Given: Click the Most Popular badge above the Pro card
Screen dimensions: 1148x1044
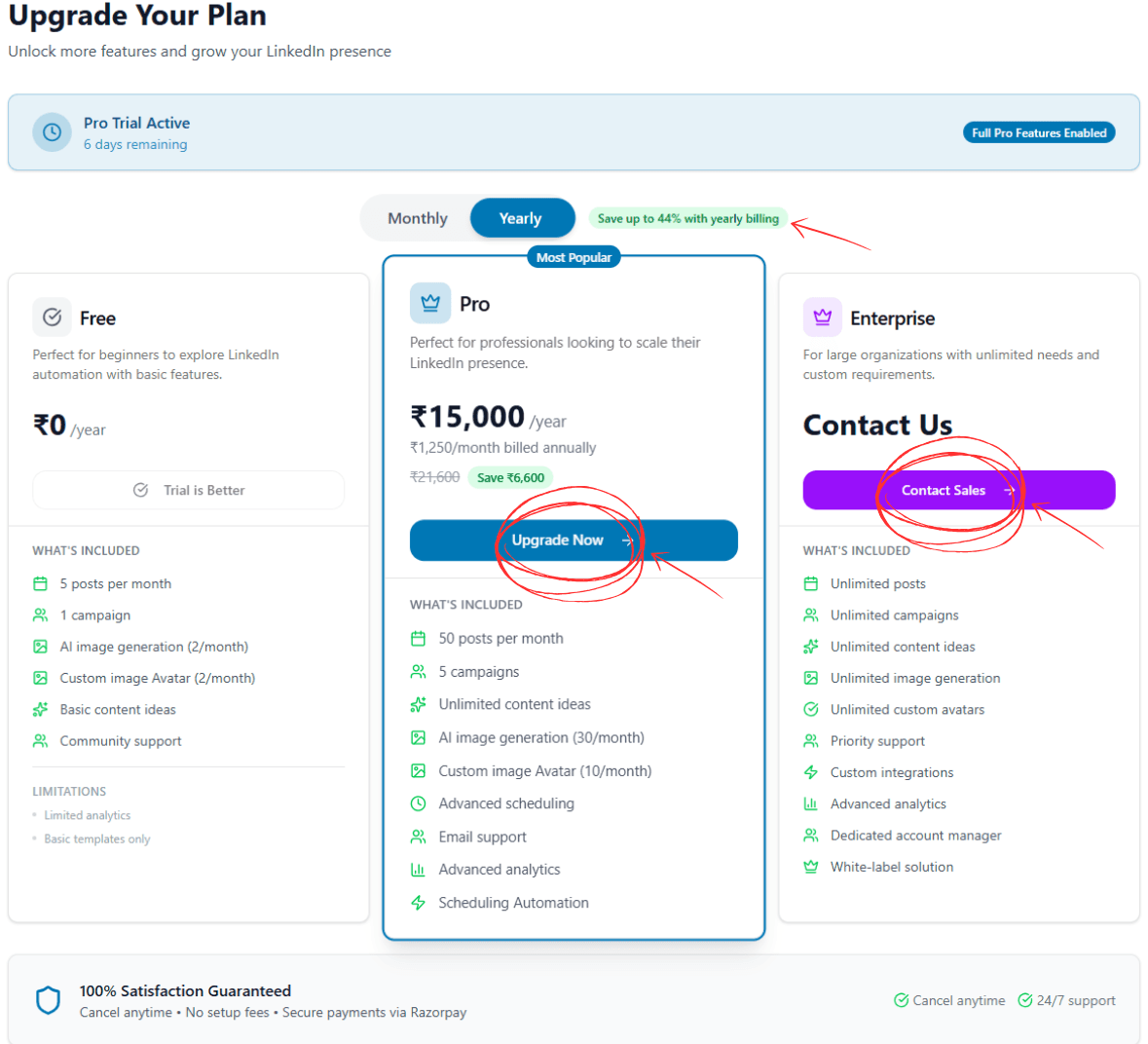Looking at the screenshot, I should click(574, 256).
